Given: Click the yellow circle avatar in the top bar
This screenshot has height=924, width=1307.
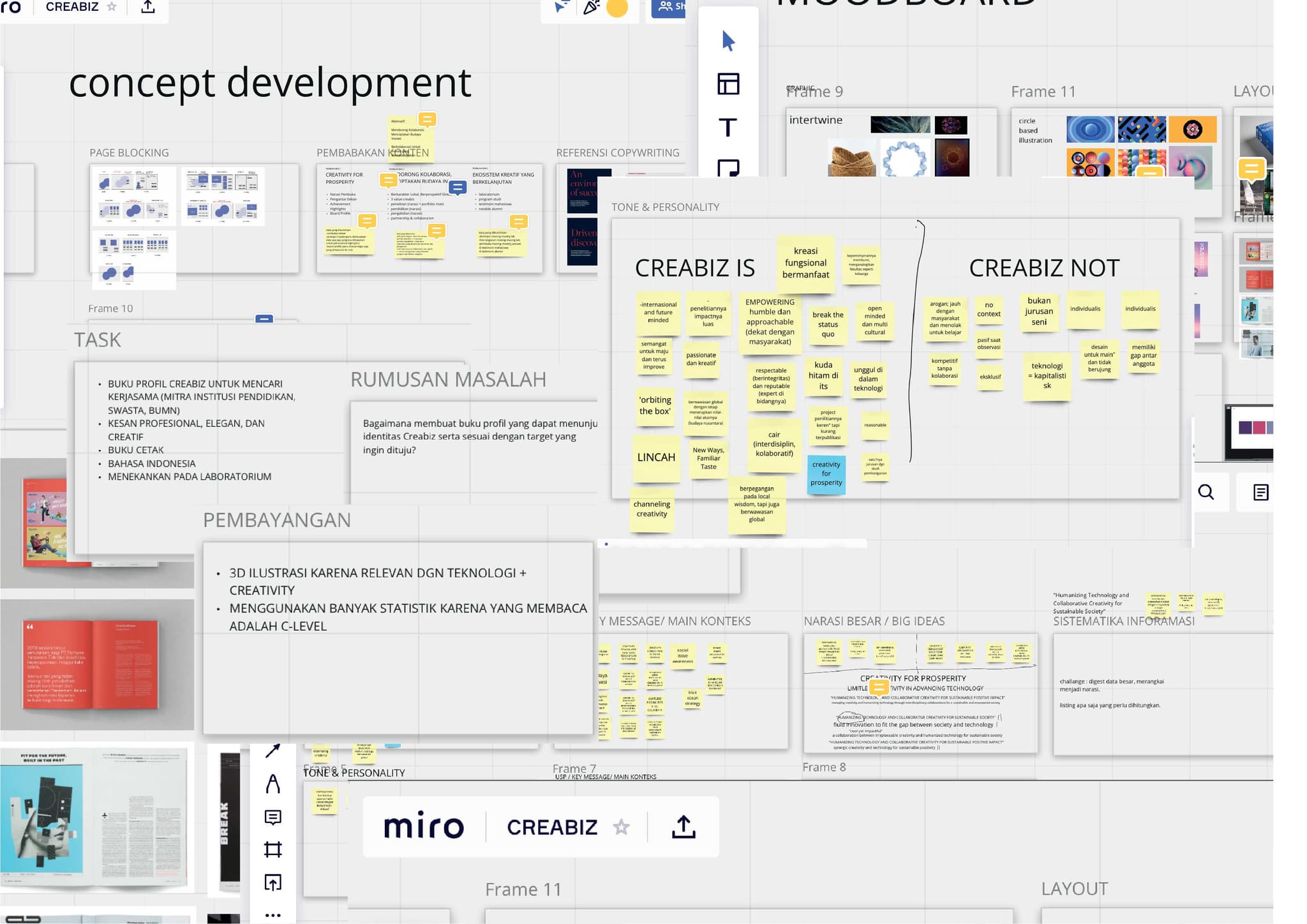Looking at the screenshot, I should (617, 8).
